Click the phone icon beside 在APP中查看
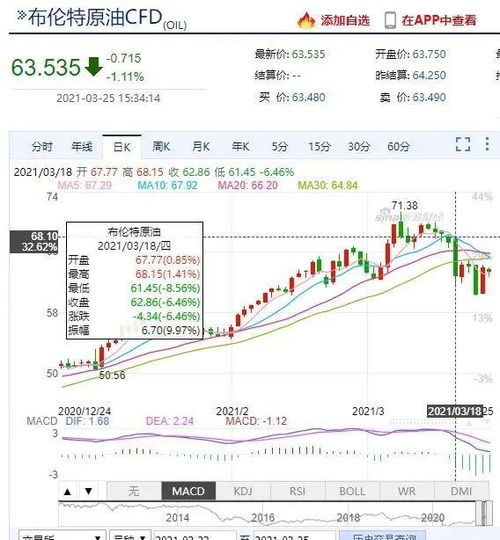The width and height of the screenshot is (500, 540). pyautogui.click(x=390, y=20)
